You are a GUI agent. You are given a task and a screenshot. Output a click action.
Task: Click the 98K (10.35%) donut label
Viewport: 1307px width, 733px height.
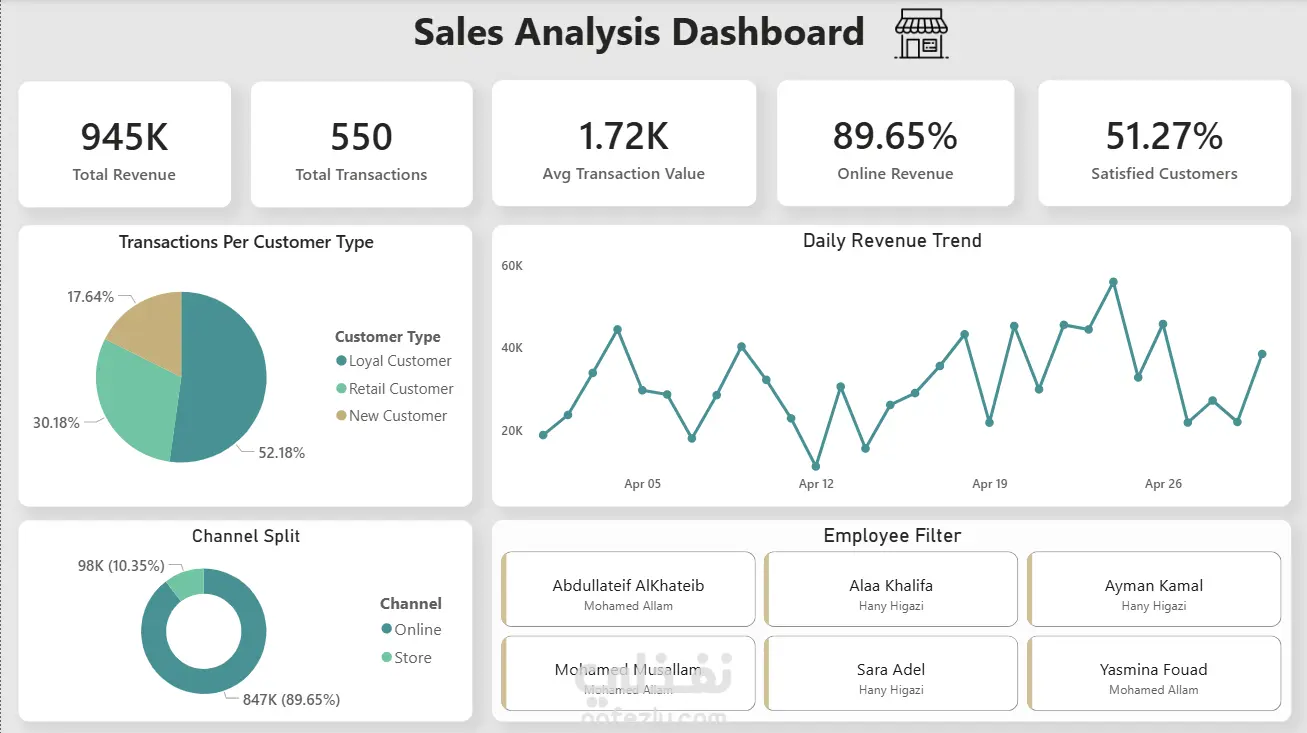point(121,566)
